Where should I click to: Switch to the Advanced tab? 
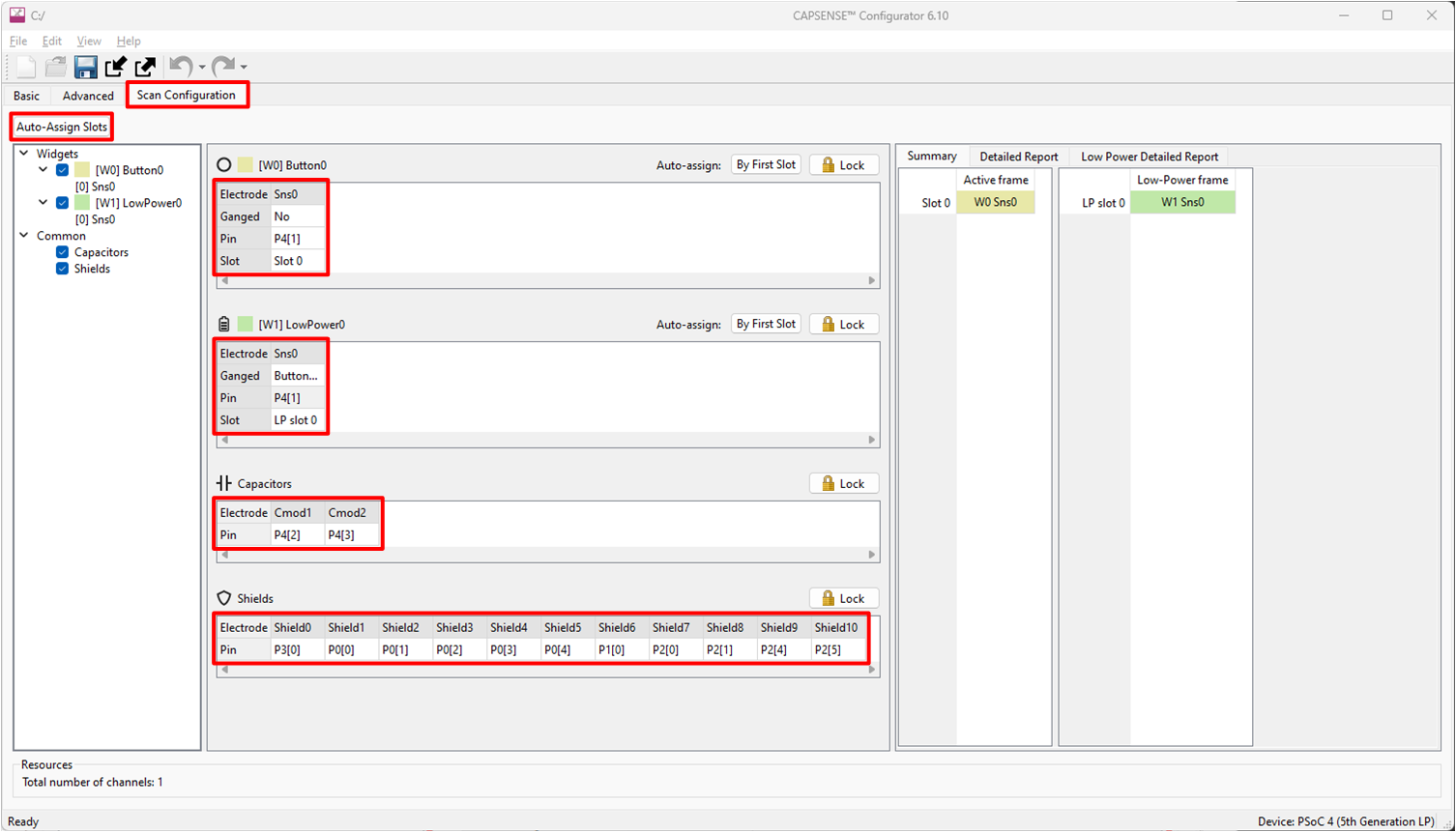[x=88, y=96]
